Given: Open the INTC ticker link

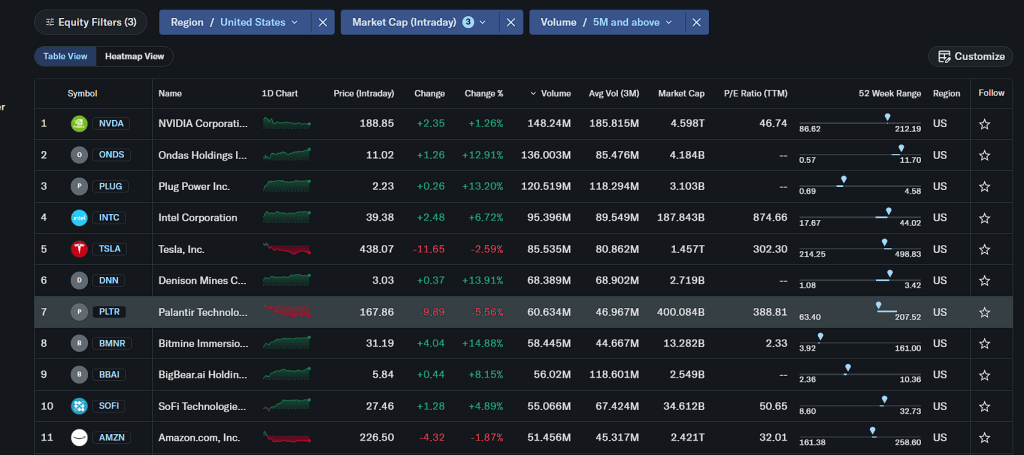Looking at the screenshot, I should pos(109,217).
